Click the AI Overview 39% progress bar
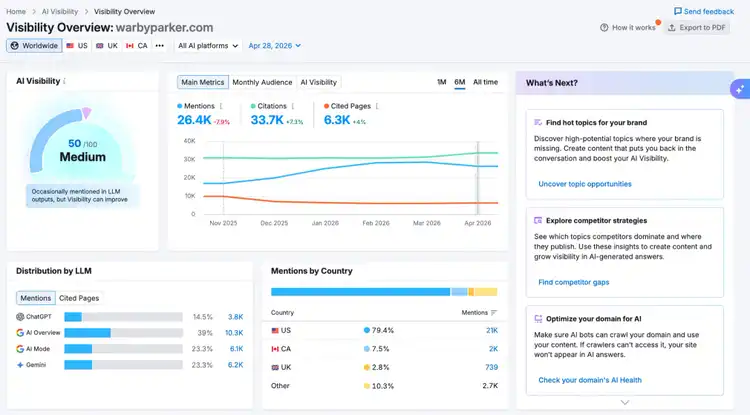The image size is (750, 415). click(123, 333)
